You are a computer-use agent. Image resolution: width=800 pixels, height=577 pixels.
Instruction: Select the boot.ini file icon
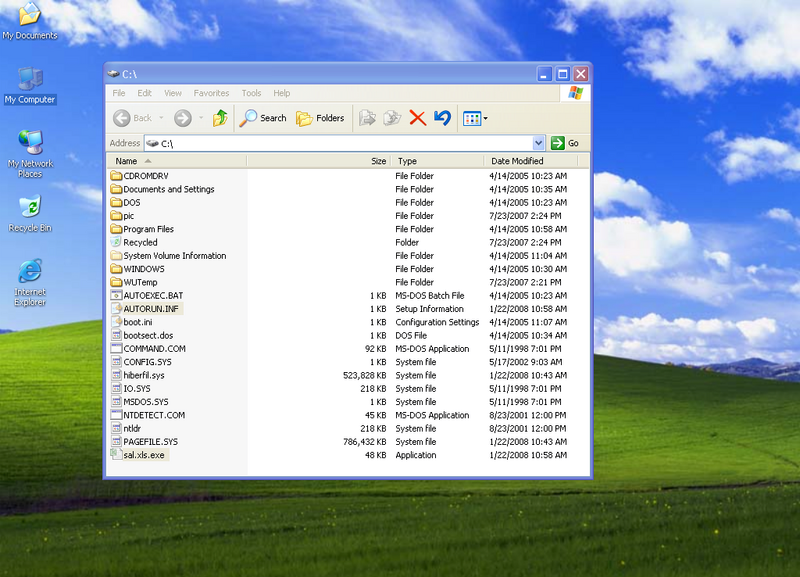click(116, 322)
